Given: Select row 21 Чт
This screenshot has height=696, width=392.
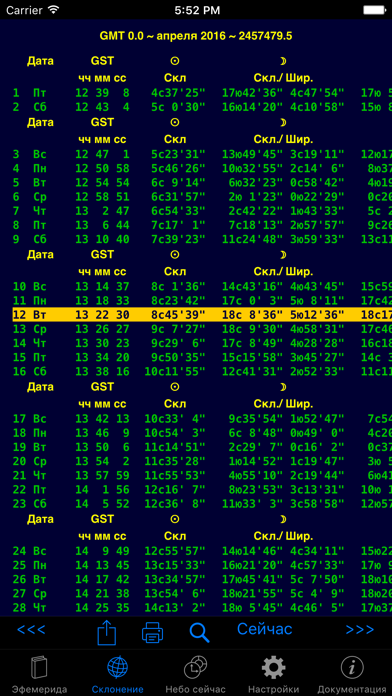Looking at the screenshot, I should 202,476.
